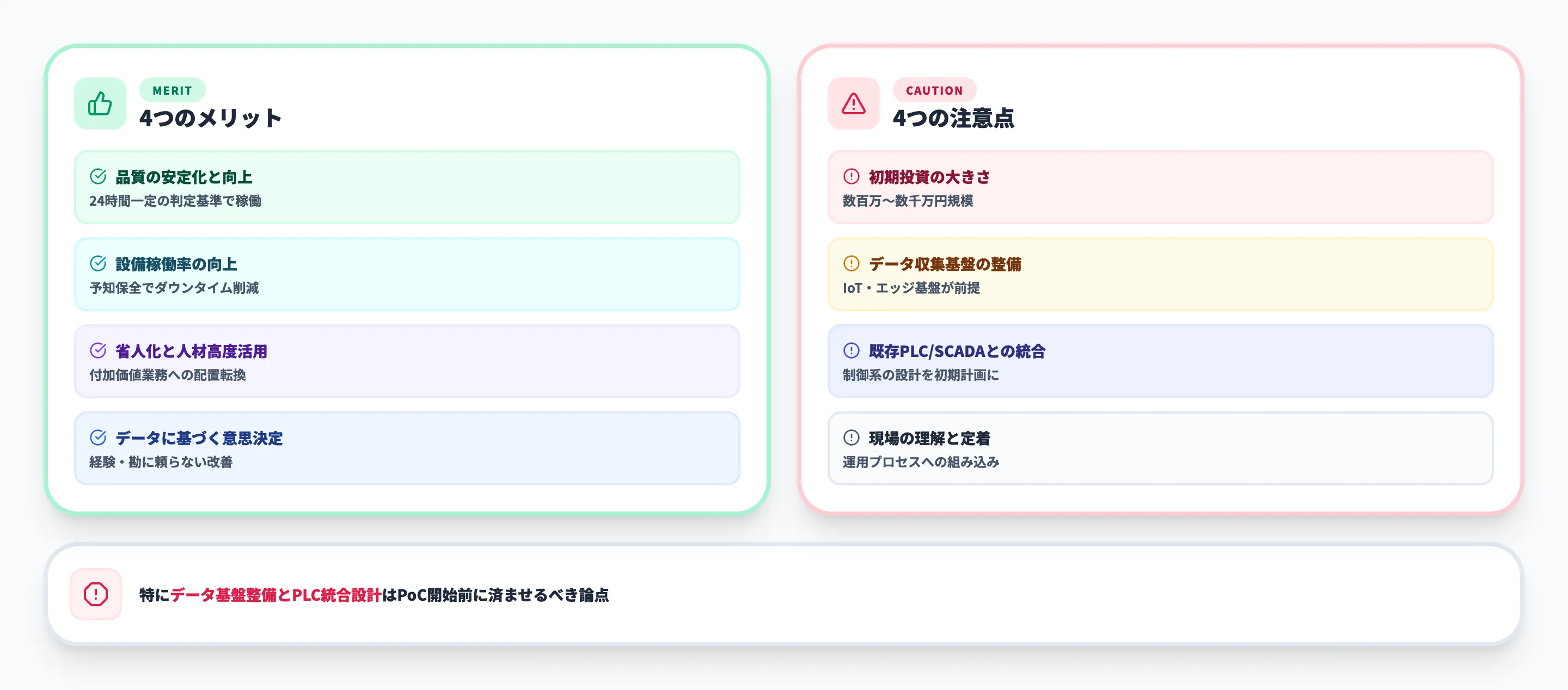Select the MERIT badge label
Viewport: 1568px width, 690px height.
172,90
